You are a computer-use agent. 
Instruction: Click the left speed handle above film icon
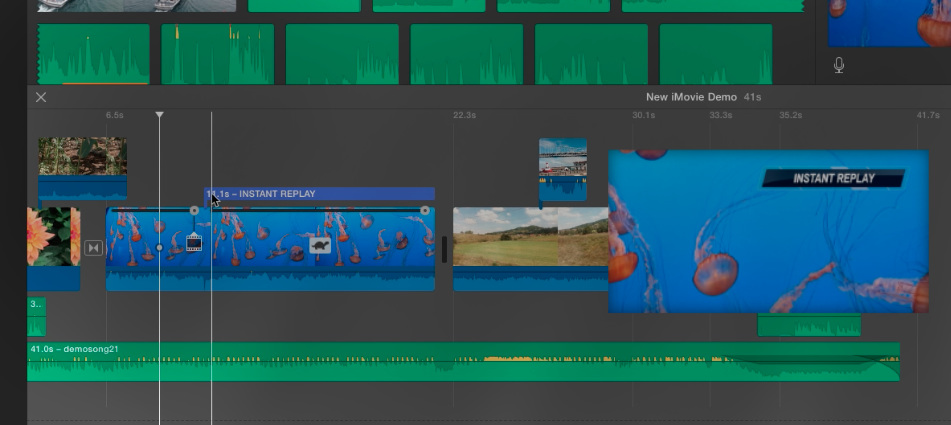[x=194, y=211]
